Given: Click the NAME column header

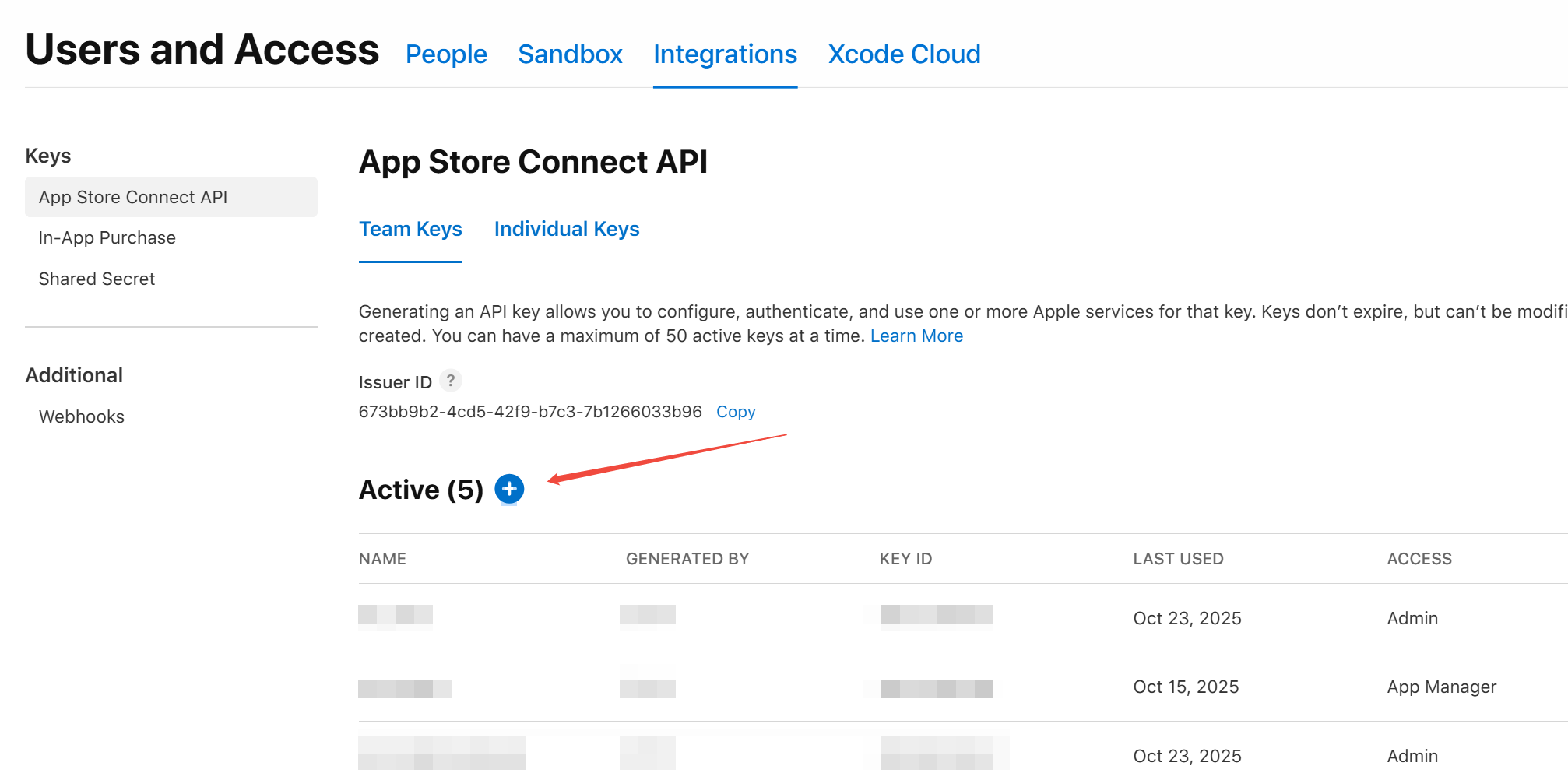Looking at the screenshot, I should point(382,559).
